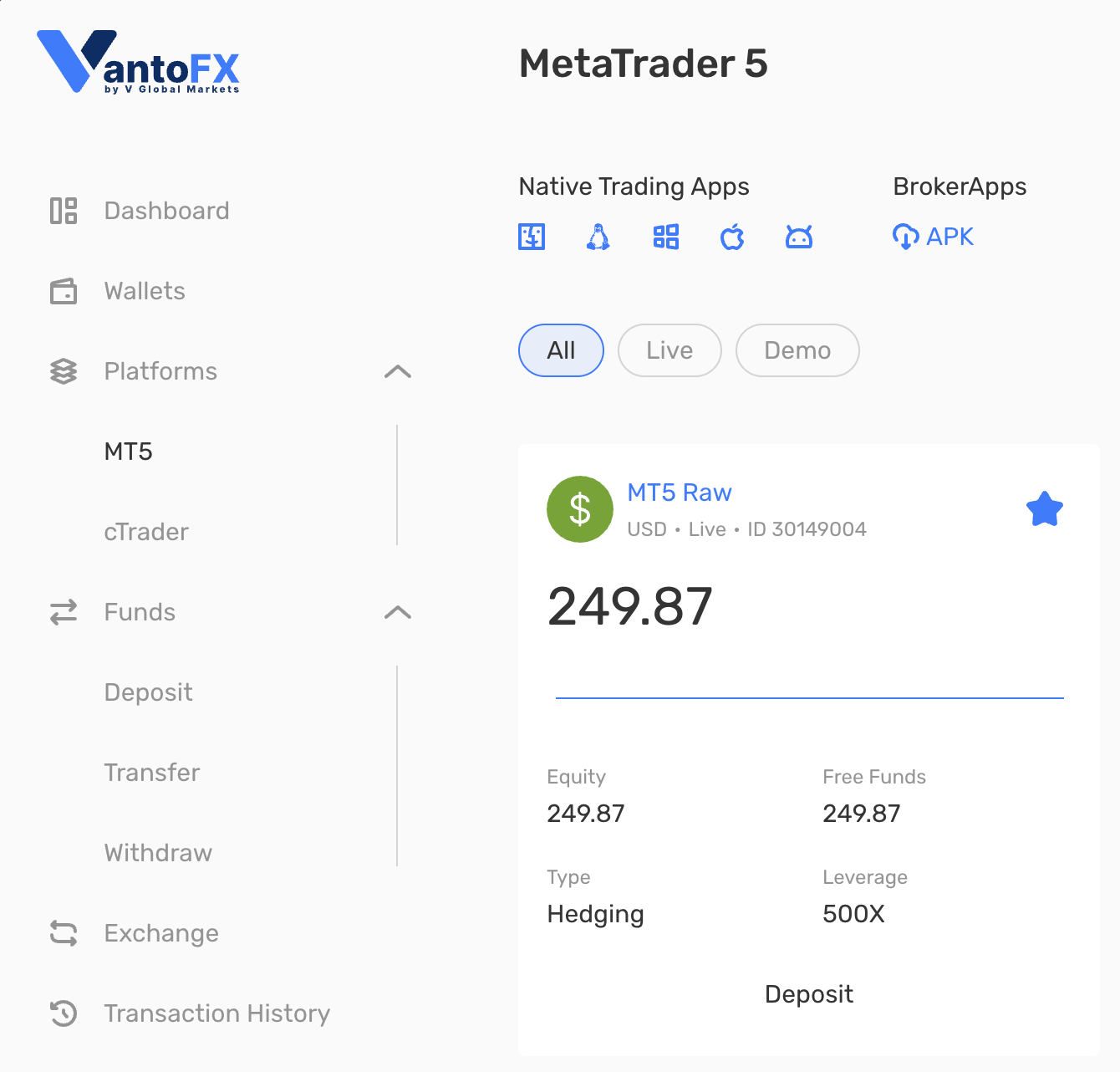Collapse the Funds section chevron
1120x1072 pixels.
point(398,612)
